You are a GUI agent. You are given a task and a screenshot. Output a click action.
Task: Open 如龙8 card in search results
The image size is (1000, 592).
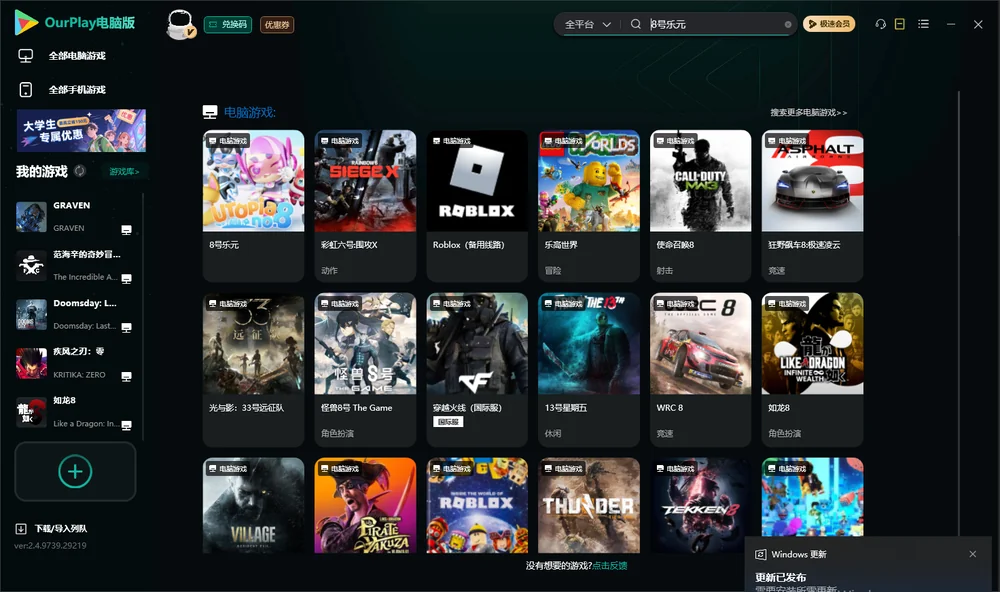[x=812, y=369]
